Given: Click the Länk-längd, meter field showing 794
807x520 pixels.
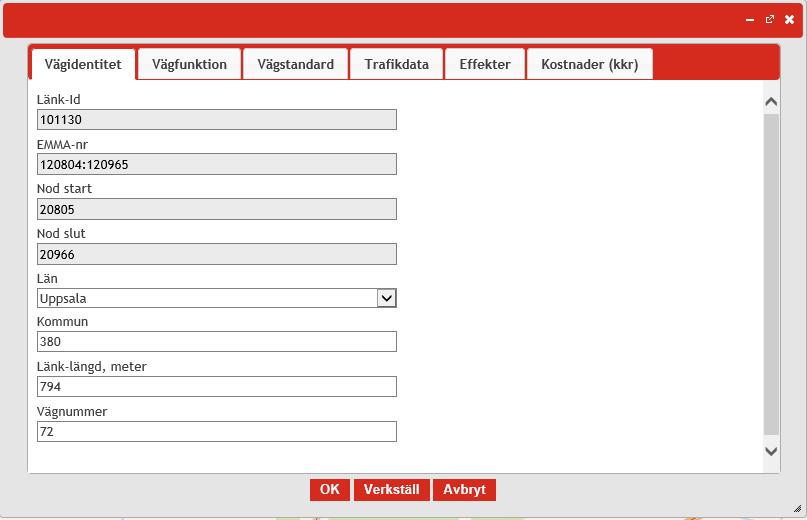Looking at the screenshot, I should 217,386.
